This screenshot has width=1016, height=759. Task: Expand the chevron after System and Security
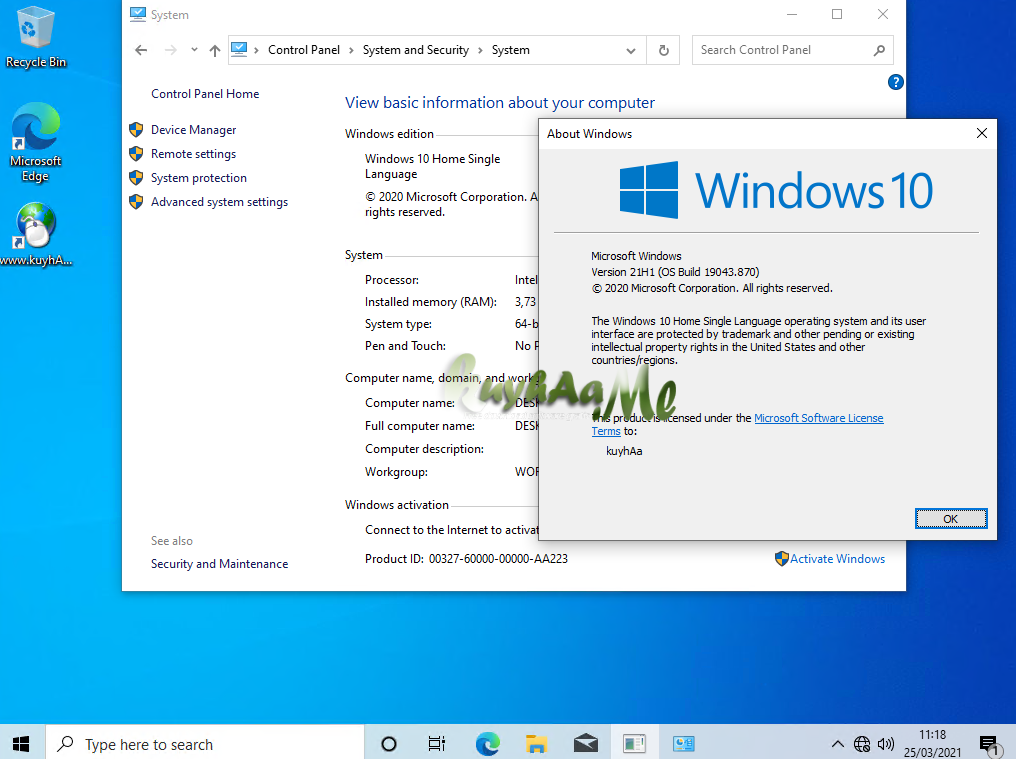(x=480, y=51)
